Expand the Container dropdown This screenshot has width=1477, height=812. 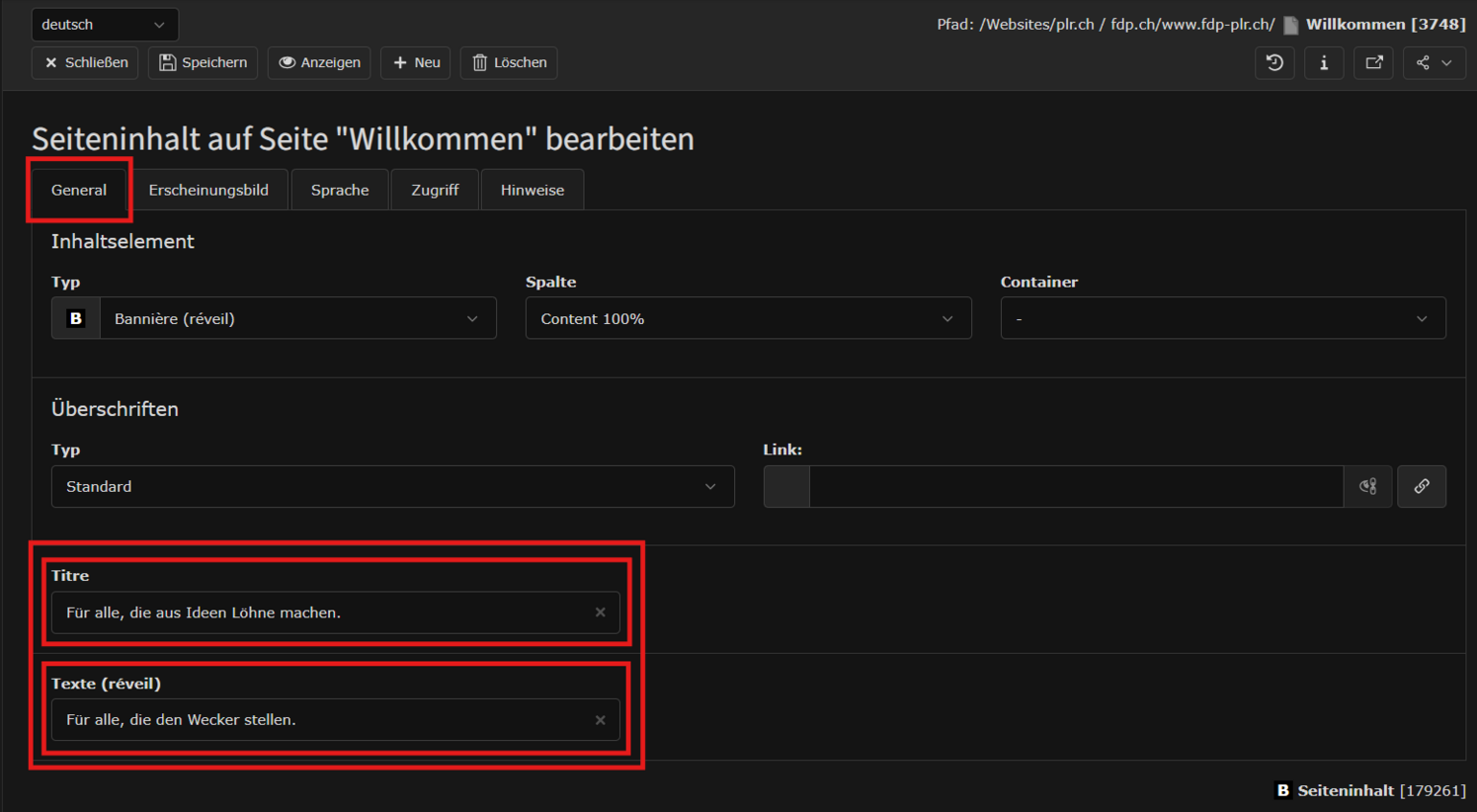coord(1223,318)
